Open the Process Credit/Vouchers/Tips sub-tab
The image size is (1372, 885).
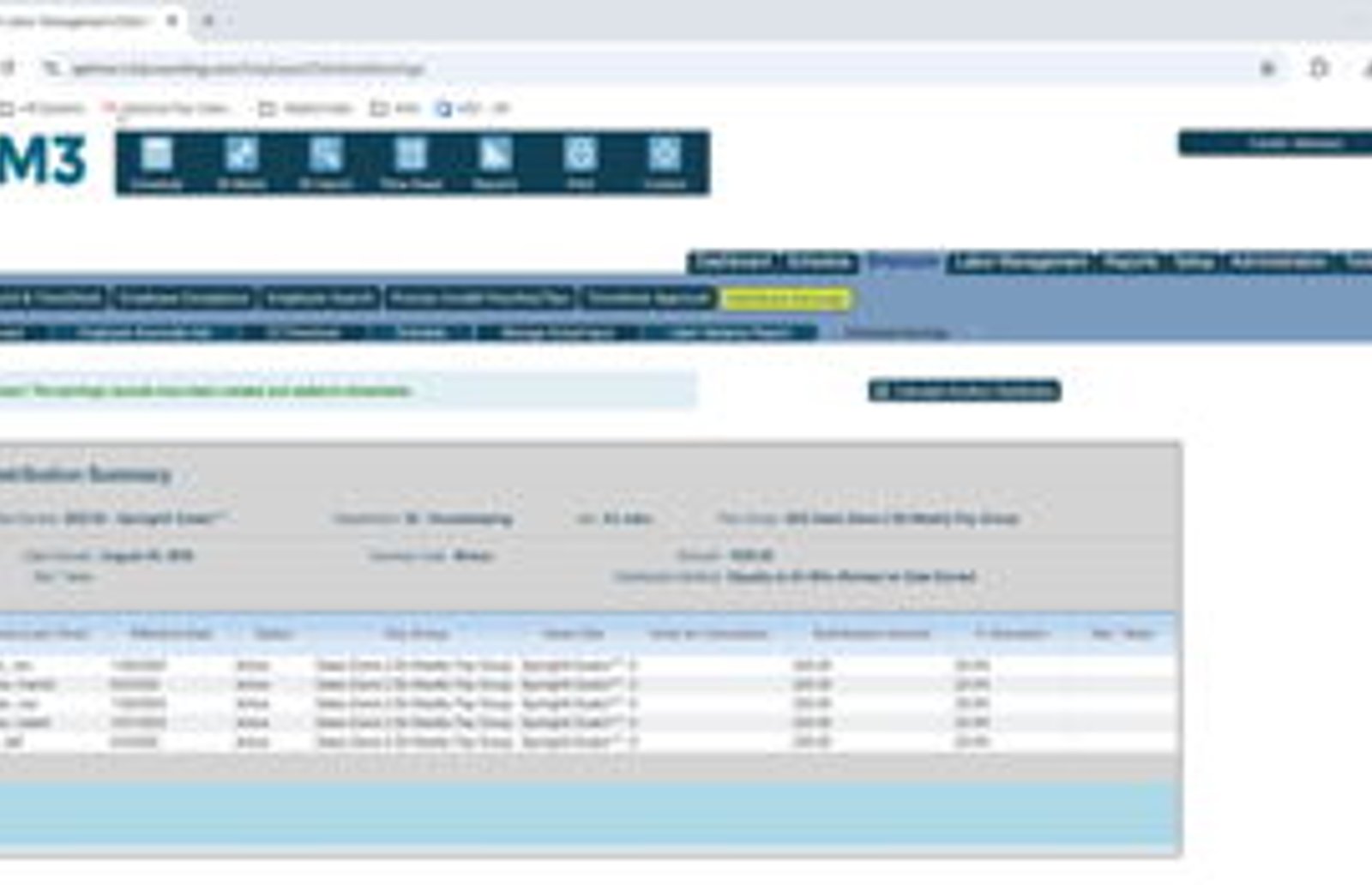[x=480, y=298]
